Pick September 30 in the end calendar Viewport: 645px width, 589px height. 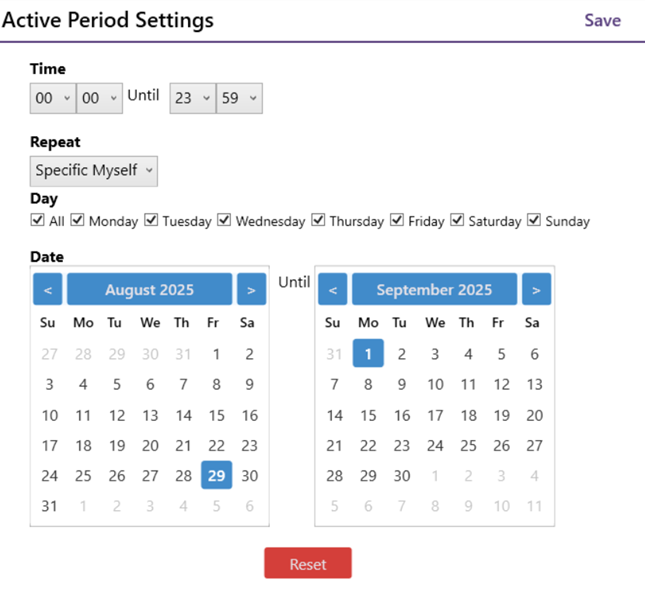[x=401, y=476]
